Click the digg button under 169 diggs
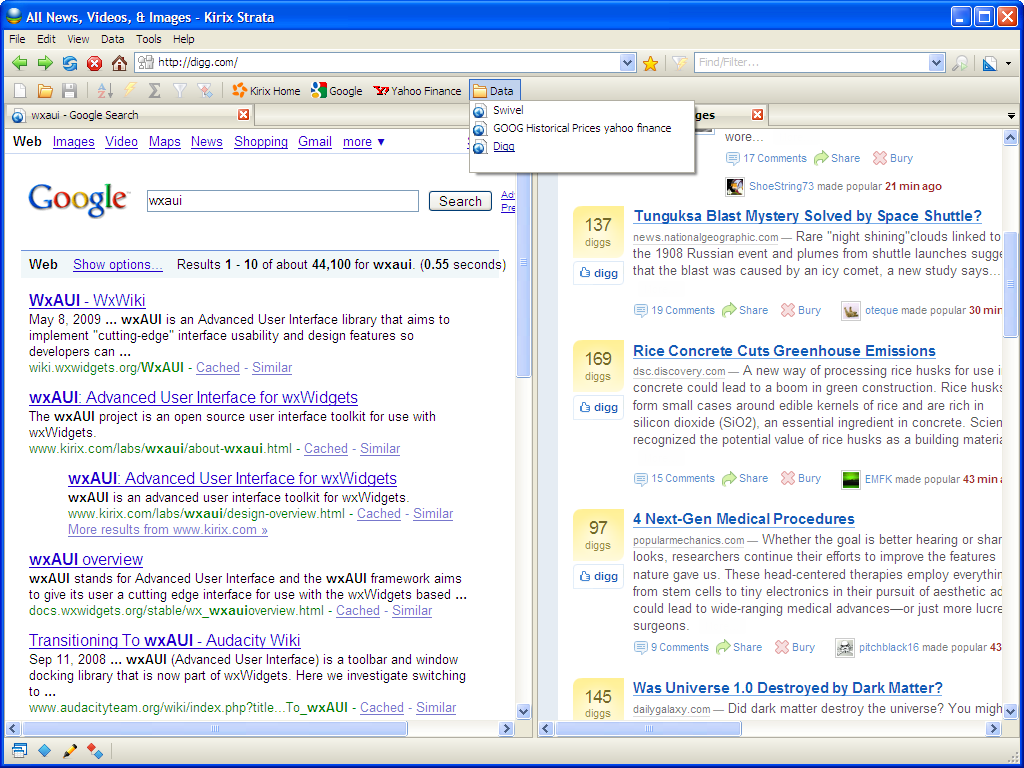 [599, 407]
